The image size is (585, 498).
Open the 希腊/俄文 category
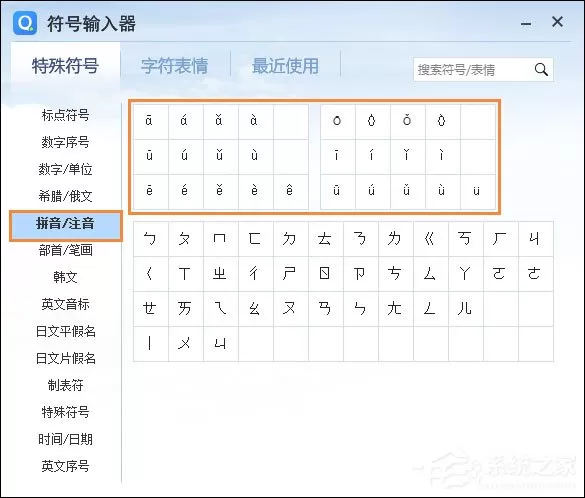pos(65,196)
